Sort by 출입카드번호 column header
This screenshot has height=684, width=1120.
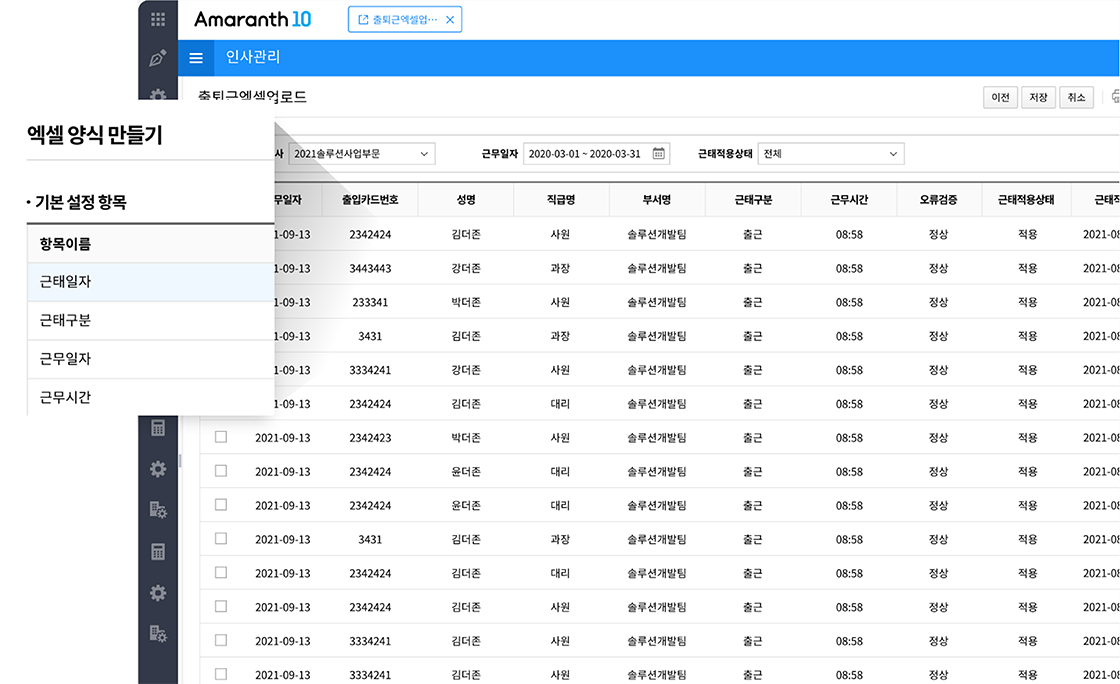coord(370,200)
